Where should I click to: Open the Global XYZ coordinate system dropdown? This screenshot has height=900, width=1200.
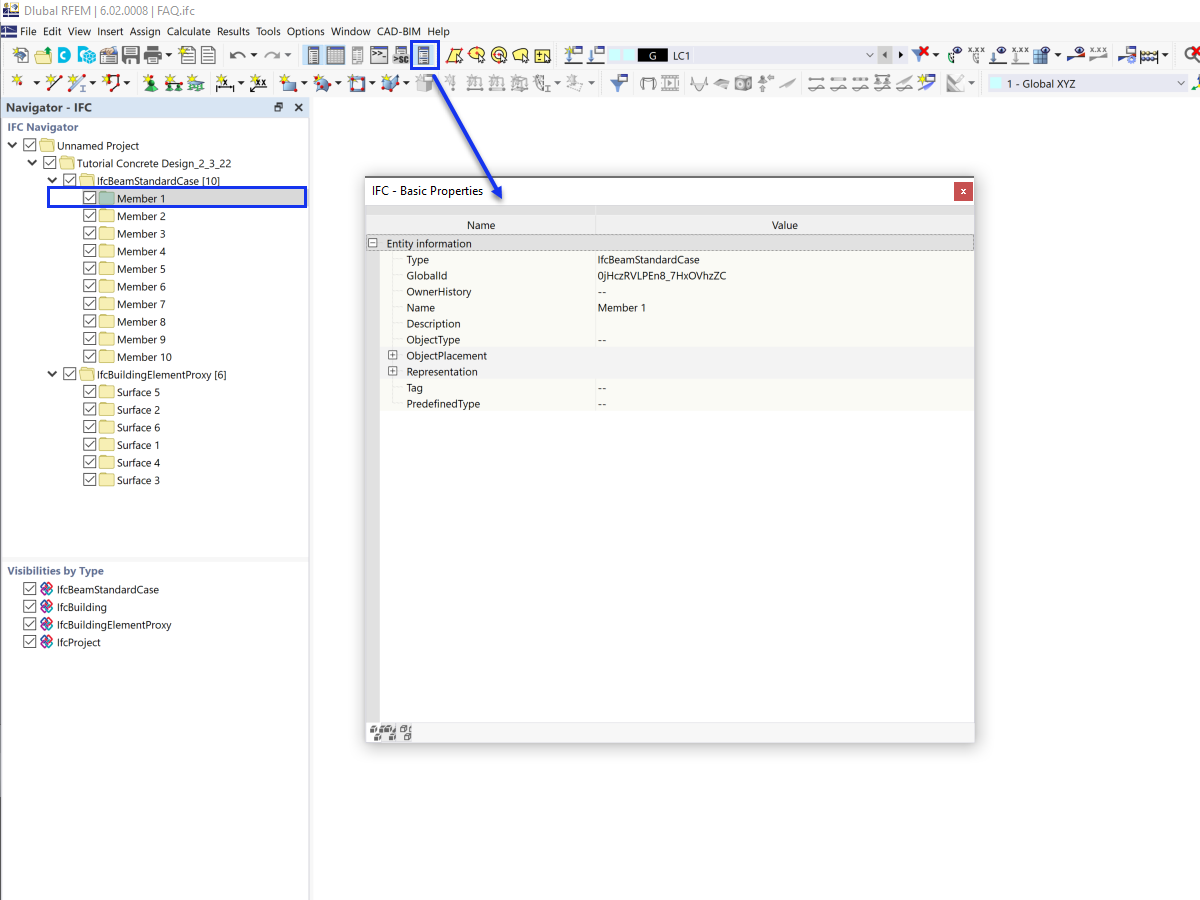(1180, 83)
